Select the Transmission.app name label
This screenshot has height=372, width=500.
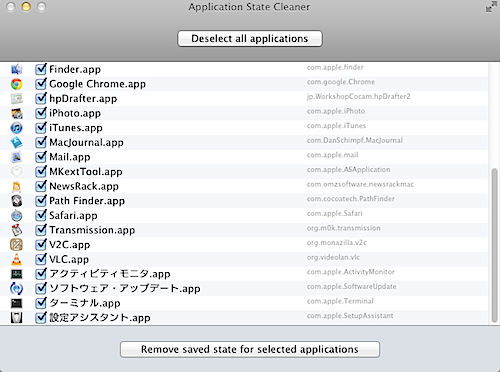tap(92, 230)
